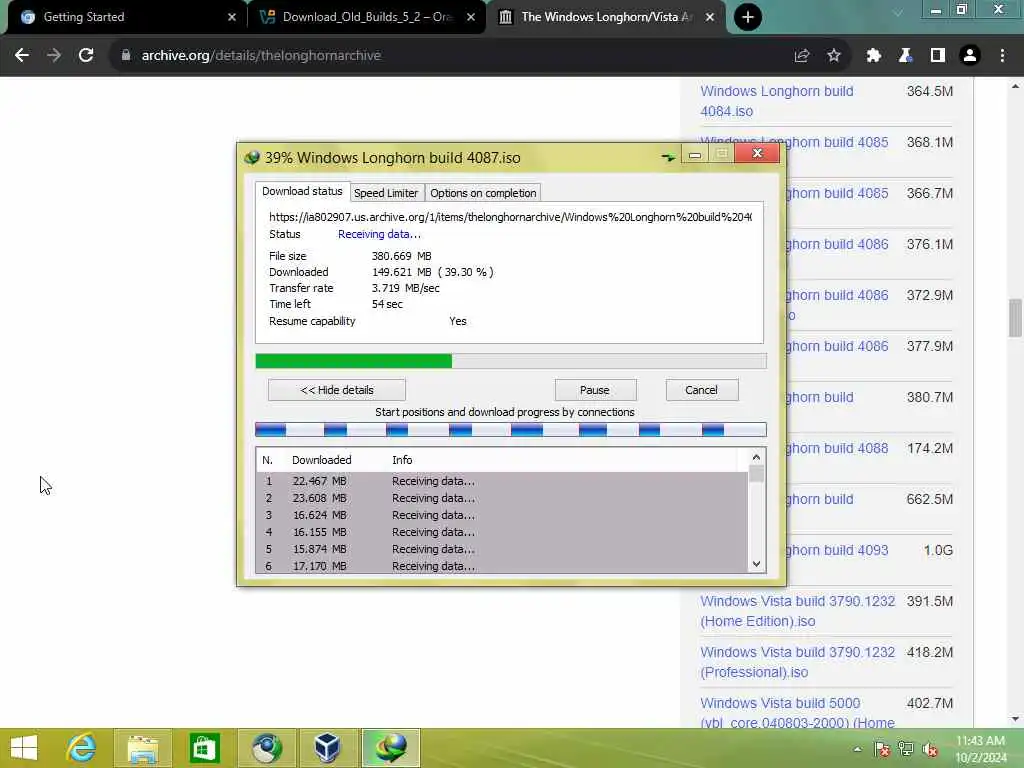Click the download dialog title icon
The image size is (1024, 768).
pos(252,157)
